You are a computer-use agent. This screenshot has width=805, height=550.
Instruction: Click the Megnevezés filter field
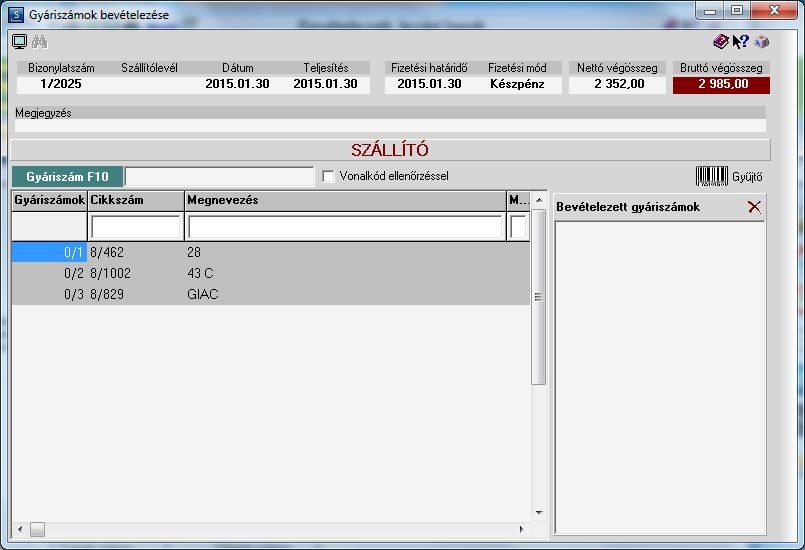coord(345,226)
